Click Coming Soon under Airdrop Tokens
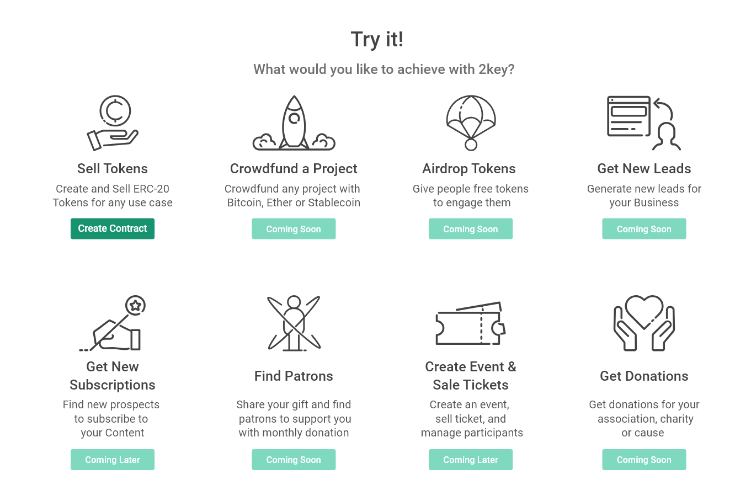Image resolution: width=751 pixels, height=501 pixels. coord(471,229)
